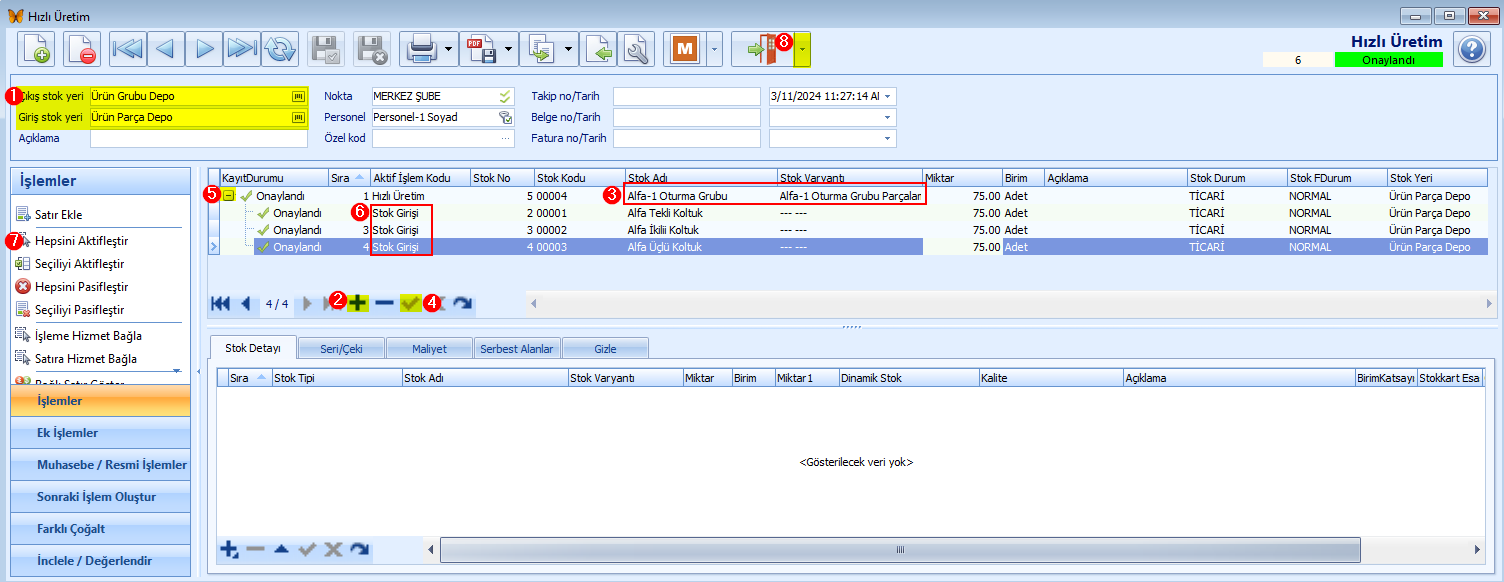Confirm grid row with yellow check icon
Screen dimensions: 1504x582
pos(410,303)
